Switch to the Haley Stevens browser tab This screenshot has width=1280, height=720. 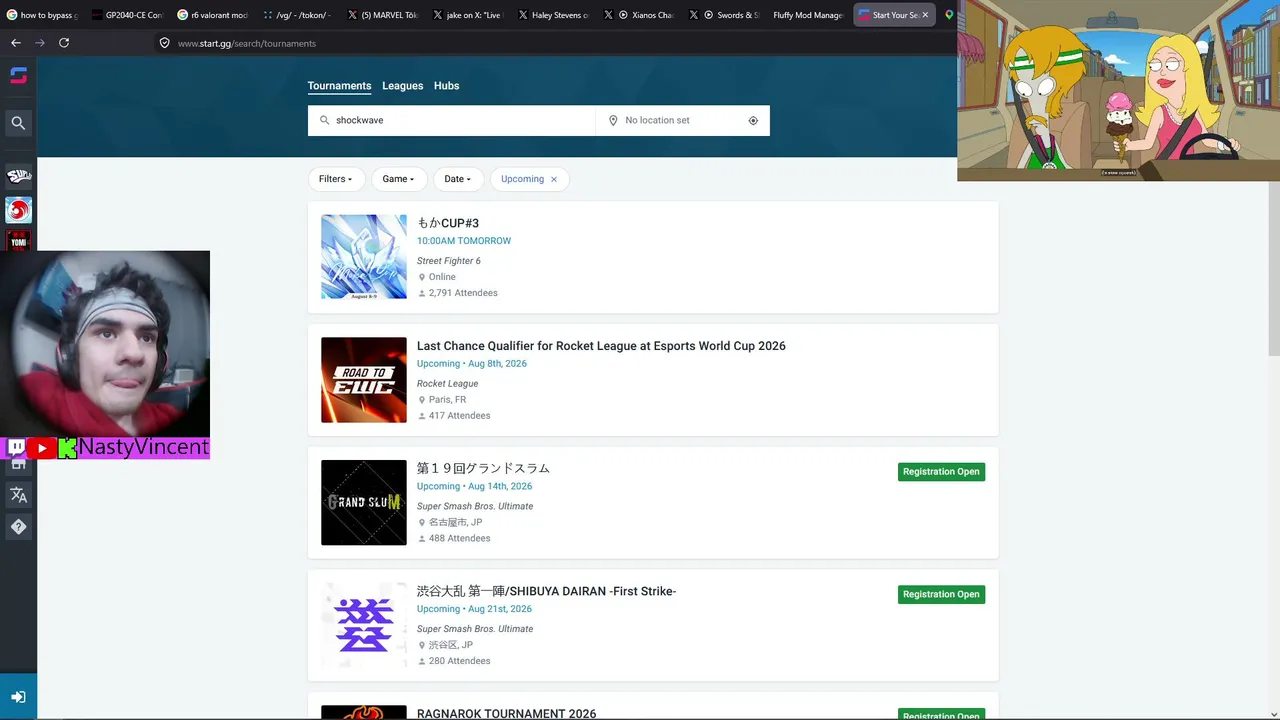(553, 15)
